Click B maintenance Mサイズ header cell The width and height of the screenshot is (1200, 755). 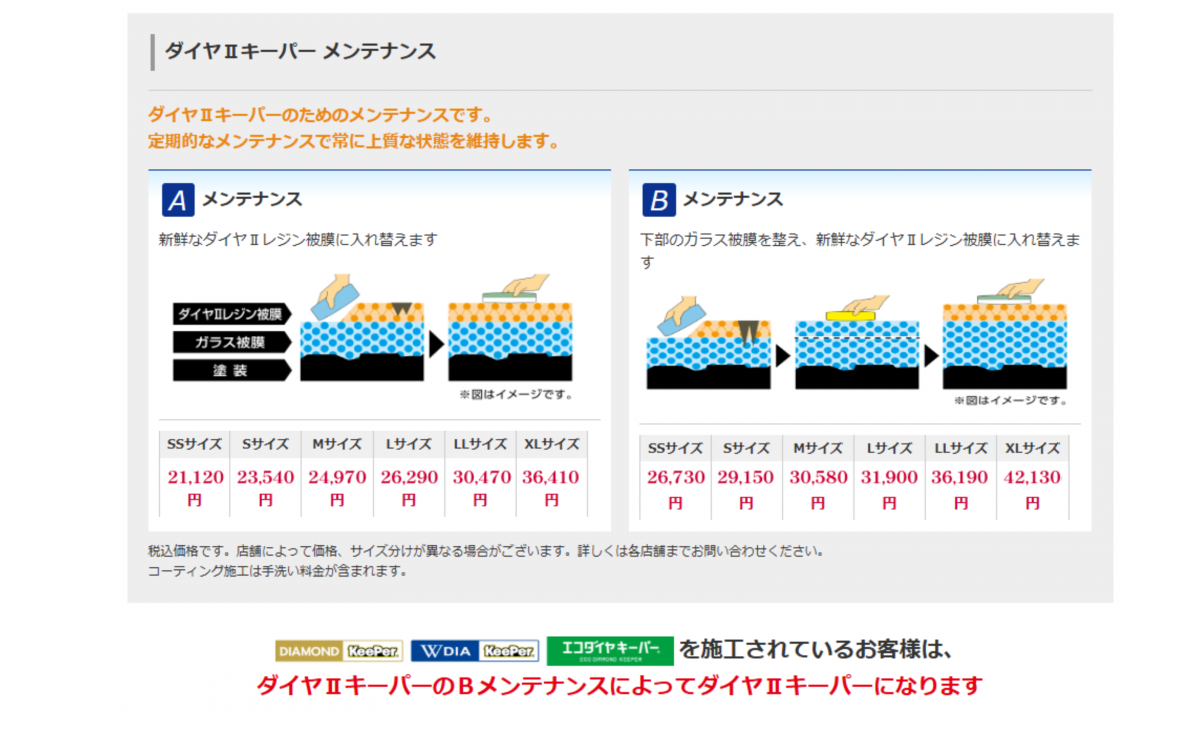818,449
